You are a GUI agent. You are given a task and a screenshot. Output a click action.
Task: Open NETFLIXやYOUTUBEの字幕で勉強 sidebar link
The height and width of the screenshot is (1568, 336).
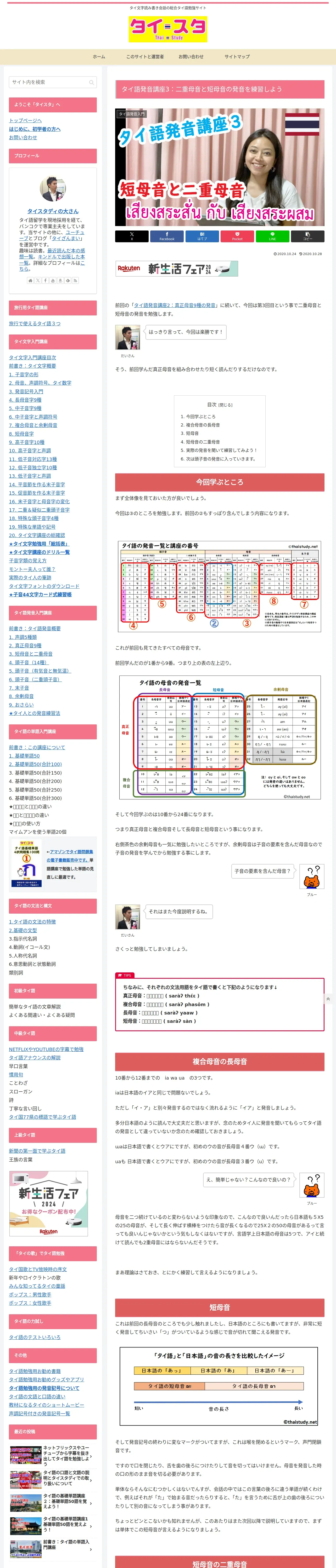coord(46,1050)
